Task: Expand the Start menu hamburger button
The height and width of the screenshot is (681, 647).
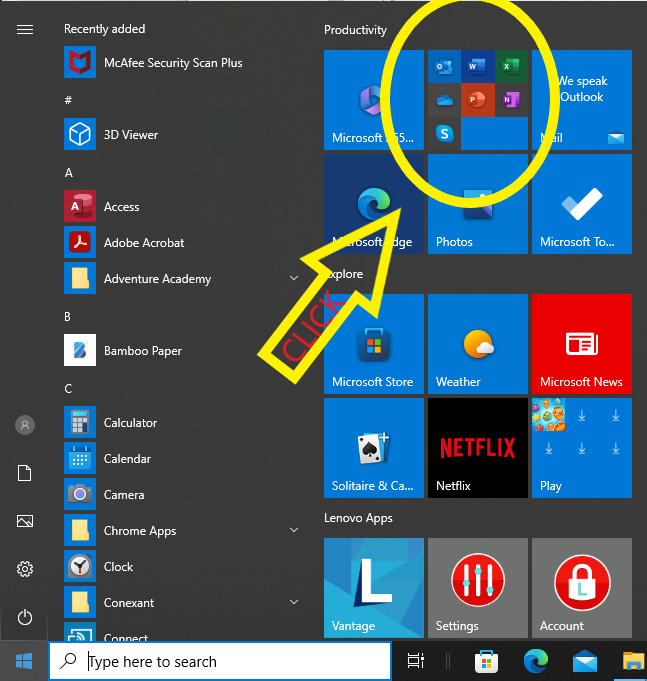Action: coord(25,29)
